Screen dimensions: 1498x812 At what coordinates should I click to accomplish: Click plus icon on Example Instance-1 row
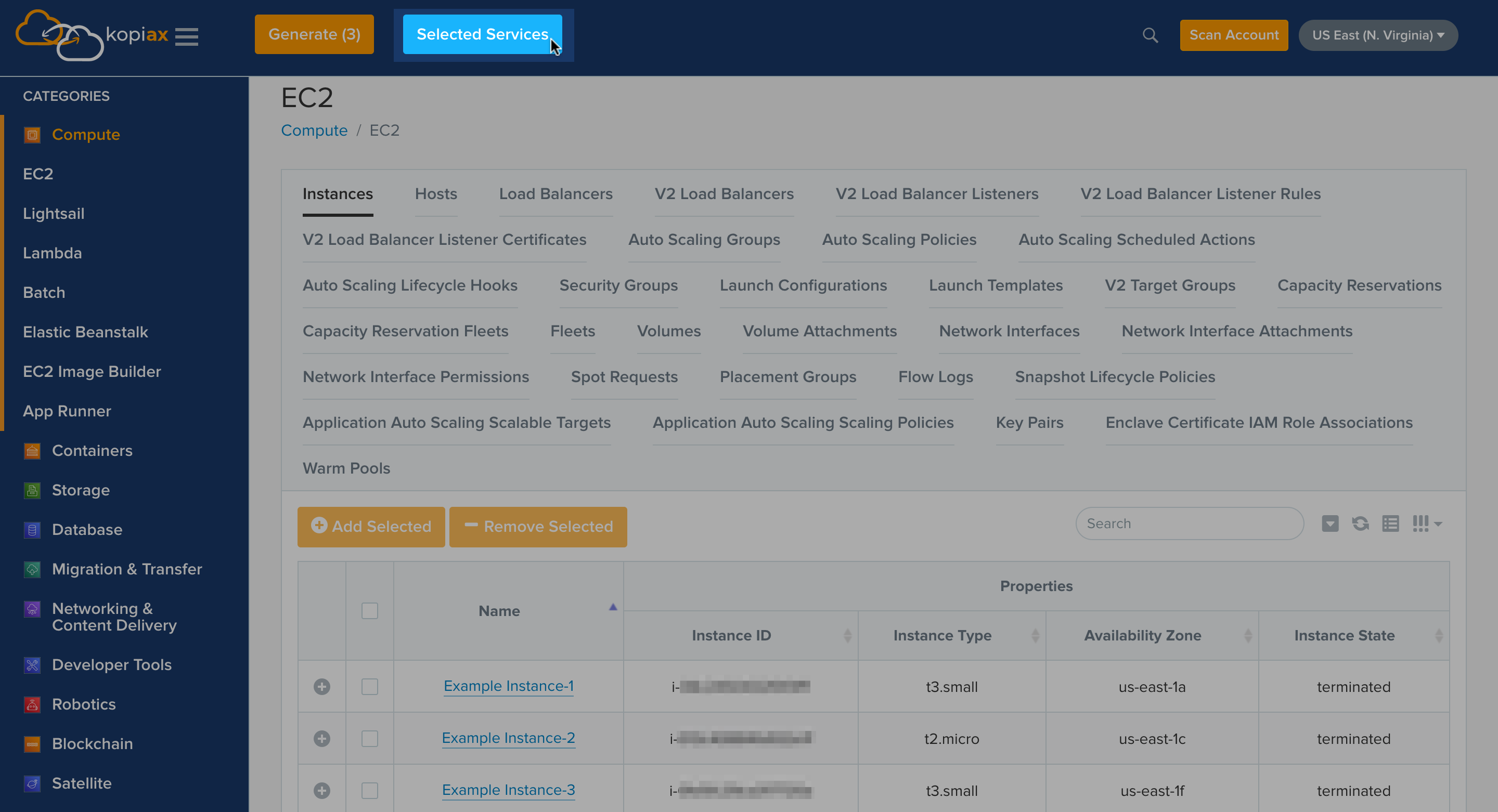click(321, 687)
